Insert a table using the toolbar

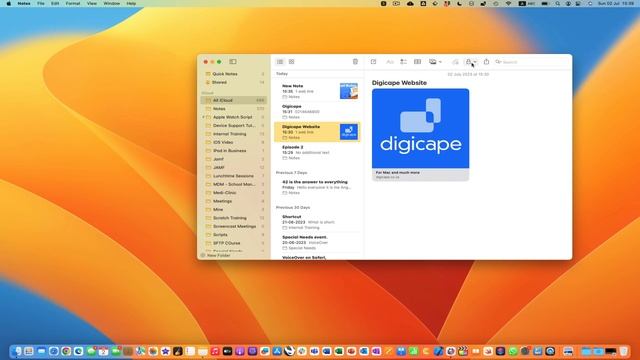click(417, 62)
